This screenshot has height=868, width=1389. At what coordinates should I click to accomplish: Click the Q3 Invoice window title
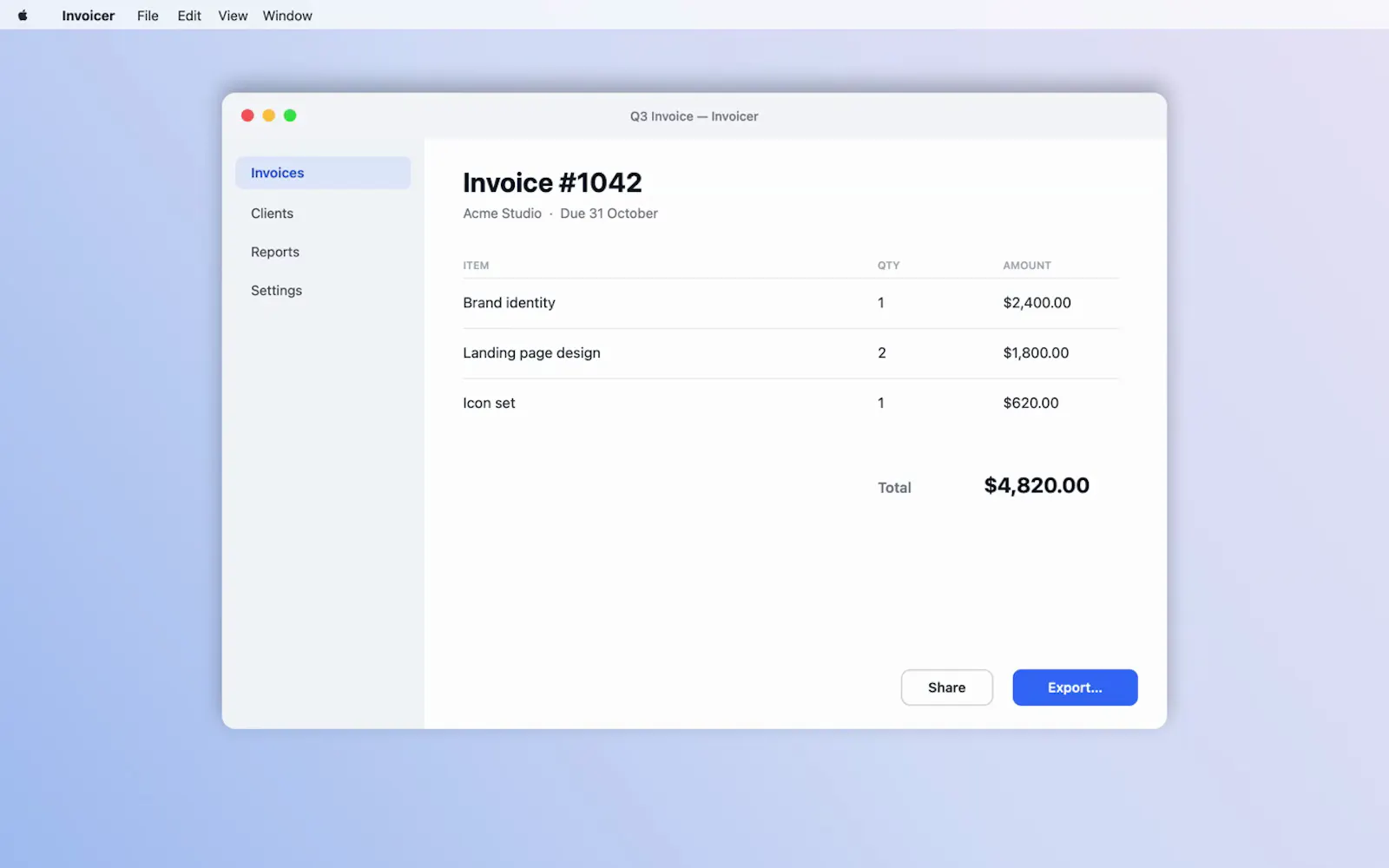point(694,116)
